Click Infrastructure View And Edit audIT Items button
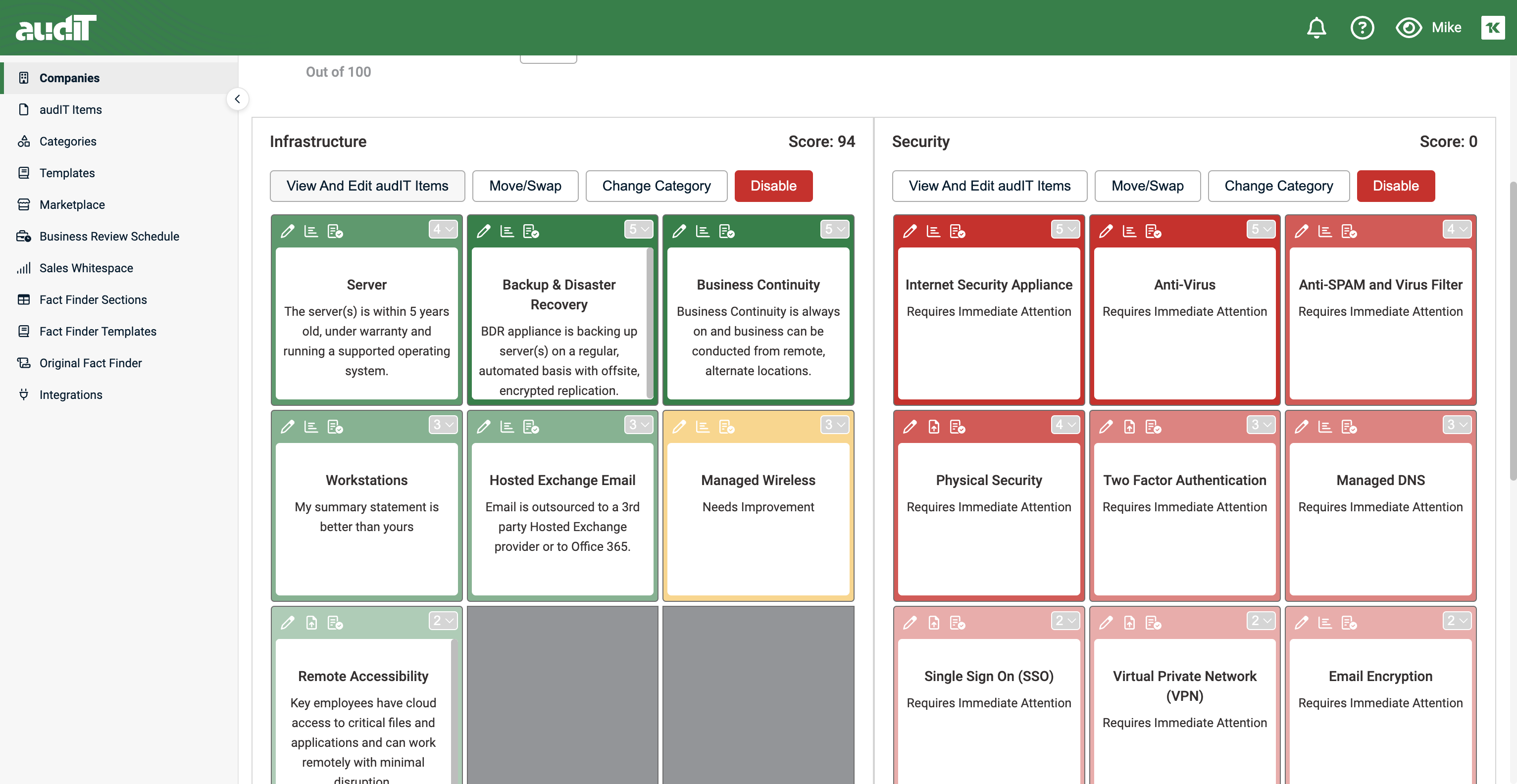The height and width of the screenshot is (784, 1517). (367, 186)
